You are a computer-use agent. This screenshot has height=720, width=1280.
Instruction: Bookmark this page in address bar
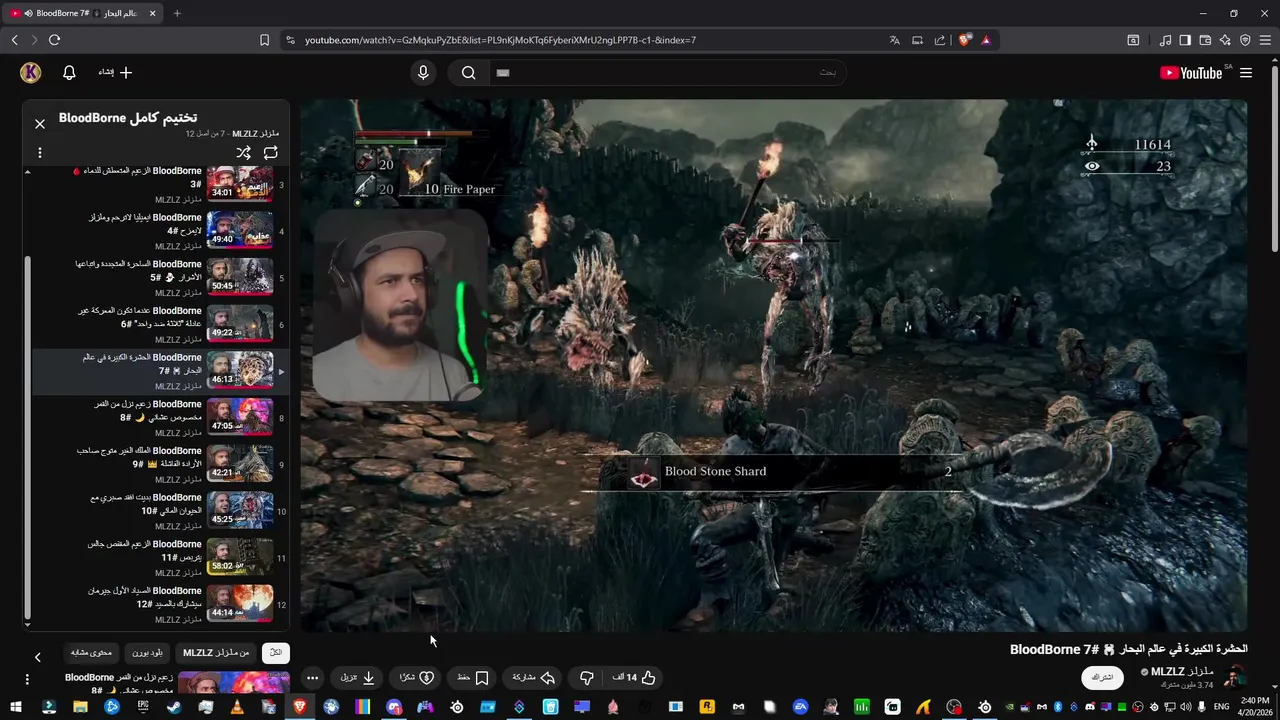tap(264, 40)
